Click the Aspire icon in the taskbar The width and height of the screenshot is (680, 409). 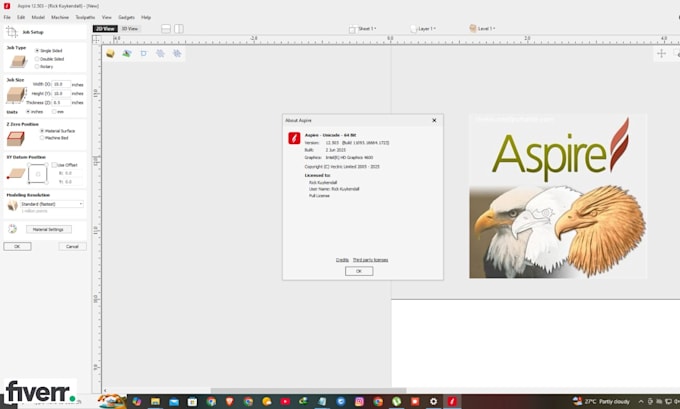point(452,402)
